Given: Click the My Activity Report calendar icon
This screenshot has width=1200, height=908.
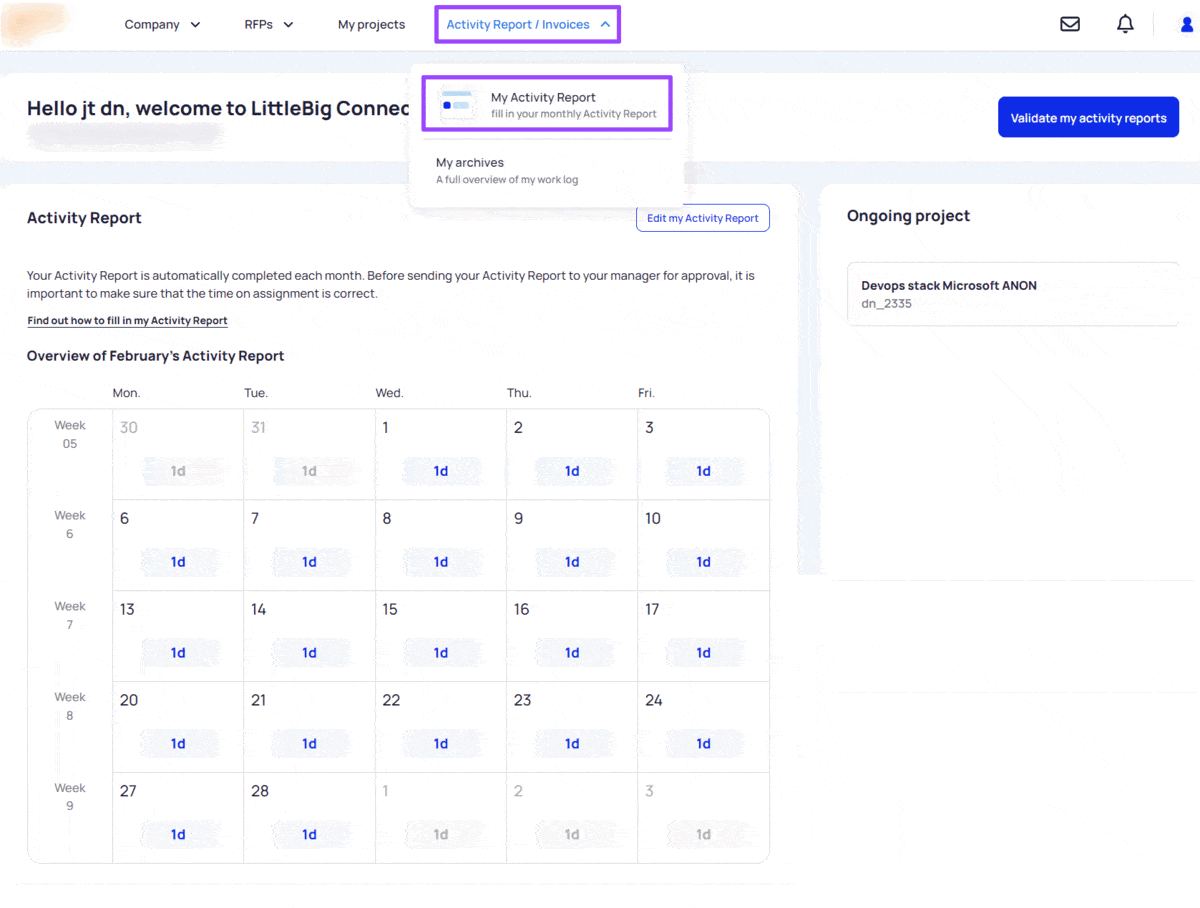Looking at the screenshot, I should click(x=457, y=105).
